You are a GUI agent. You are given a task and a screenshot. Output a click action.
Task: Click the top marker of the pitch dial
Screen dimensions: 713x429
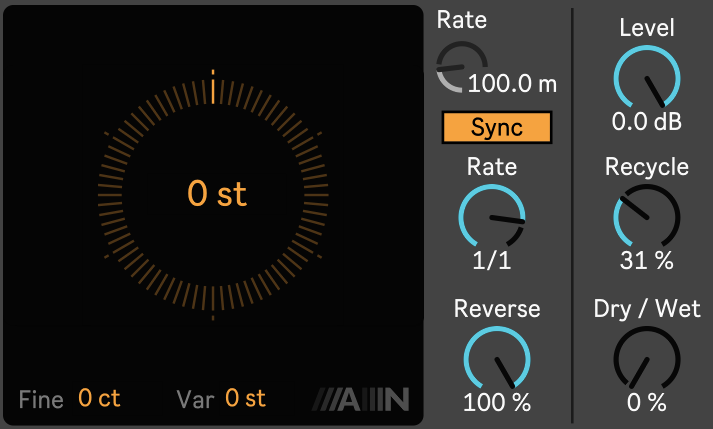(x=212, y=87)
